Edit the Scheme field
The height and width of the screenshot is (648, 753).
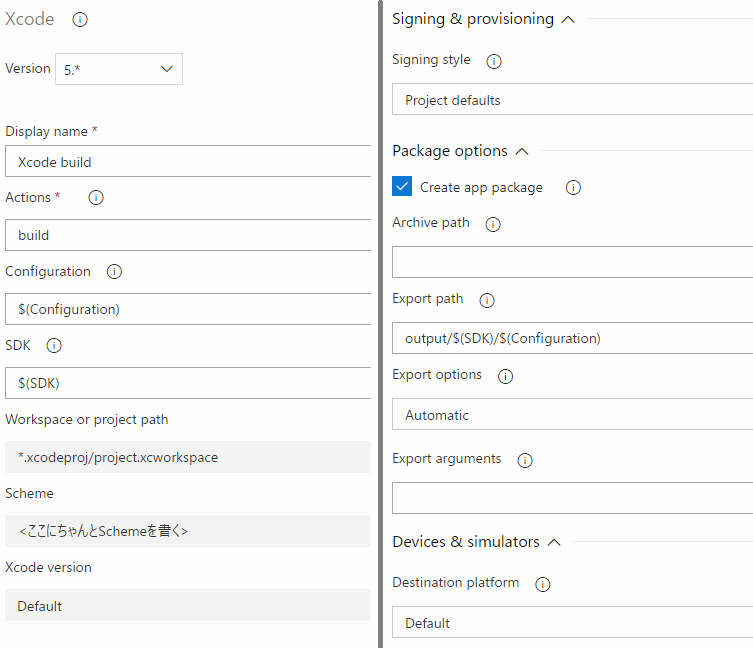[188, 531]
